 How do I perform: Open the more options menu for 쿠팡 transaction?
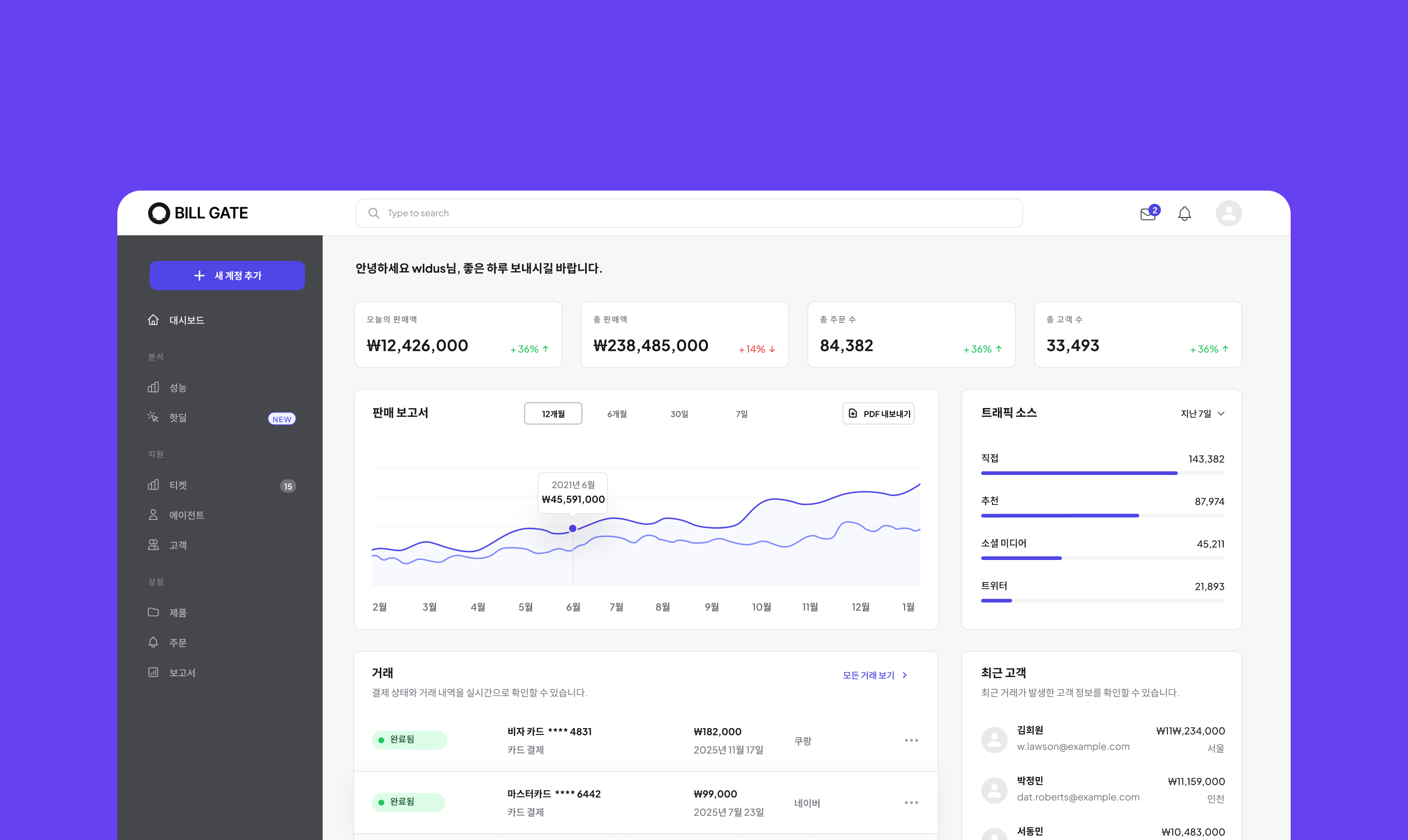911,740
